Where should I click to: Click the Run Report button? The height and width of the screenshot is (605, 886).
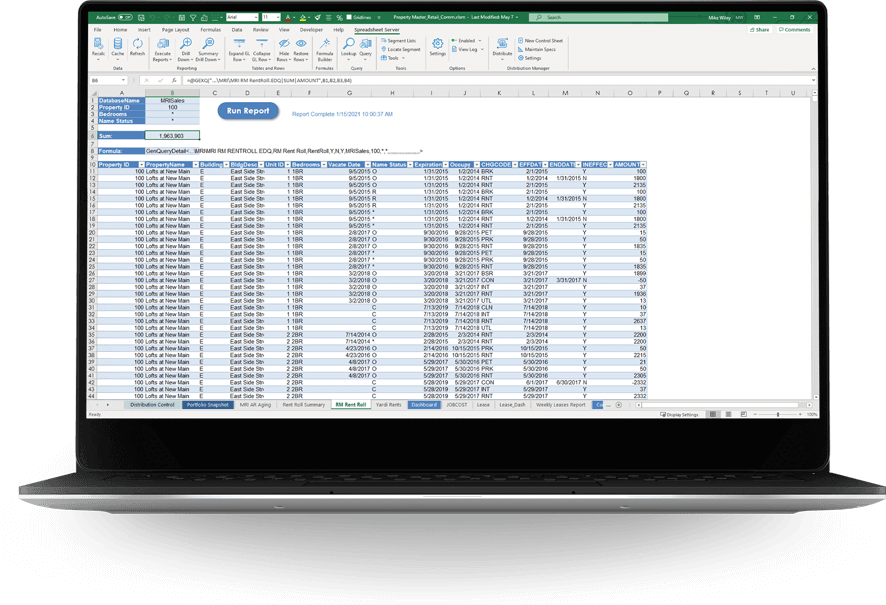[x=248, y=111]
